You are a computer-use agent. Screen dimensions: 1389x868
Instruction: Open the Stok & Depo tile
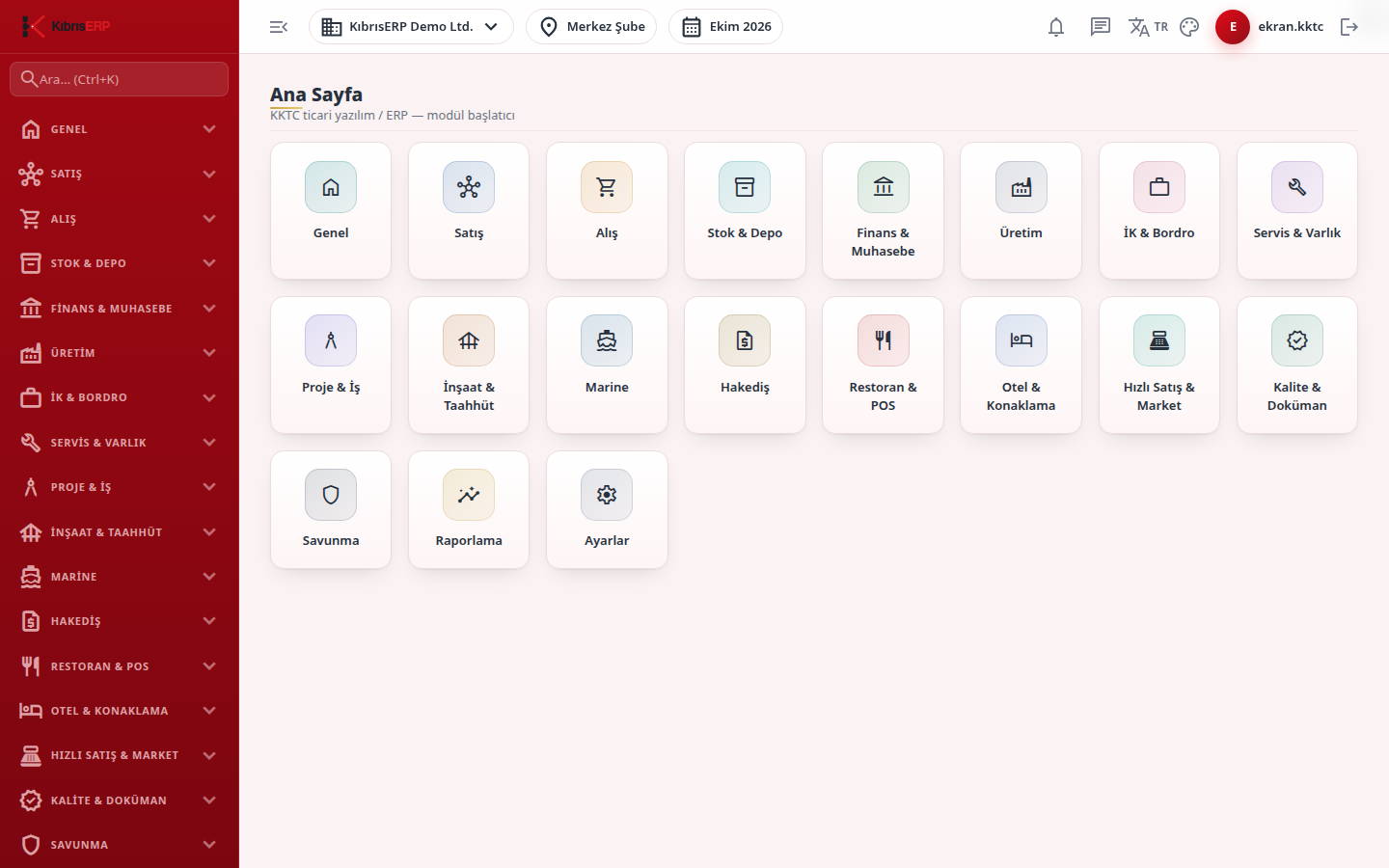(745, 210)
